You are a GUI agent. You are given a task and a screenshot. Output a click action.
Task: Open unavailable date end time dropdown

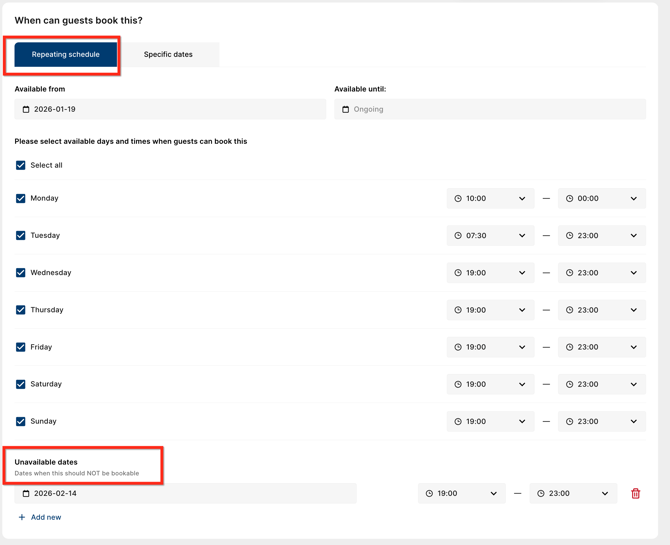pyautogui.click(x=573, y=493)
